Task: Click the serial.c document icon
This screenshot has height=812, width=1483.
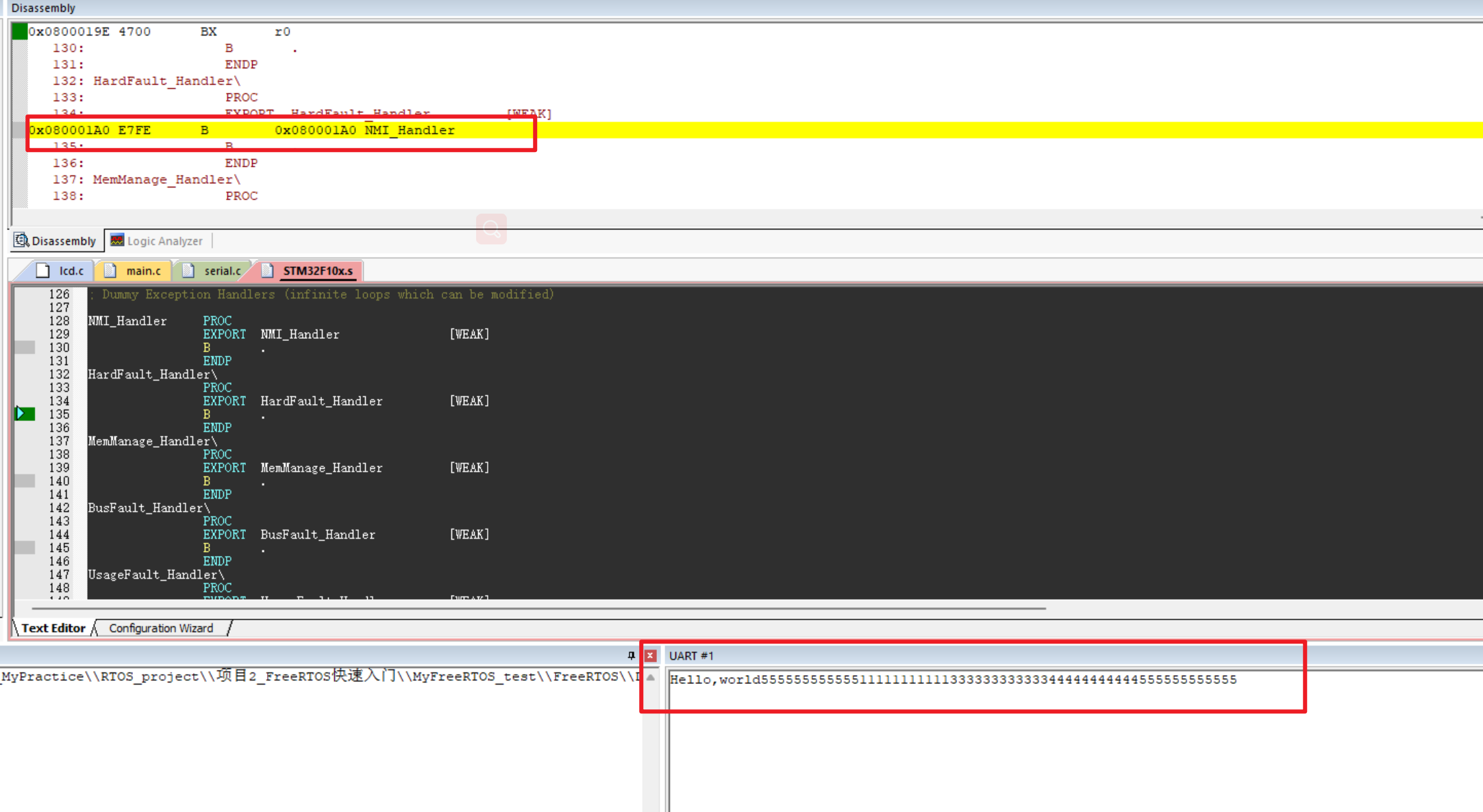Action: 188,270
